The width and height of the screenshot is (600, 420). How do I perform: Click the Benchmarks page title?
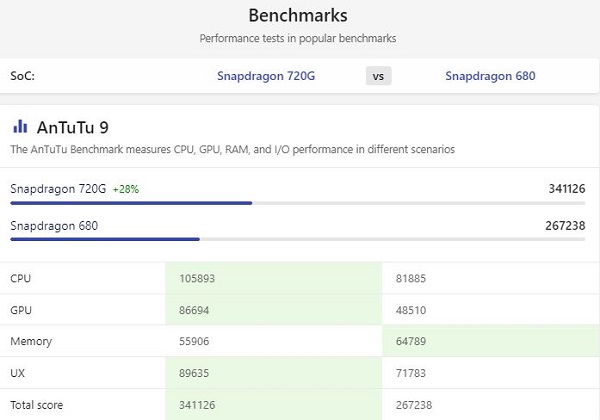click(298, 16)
